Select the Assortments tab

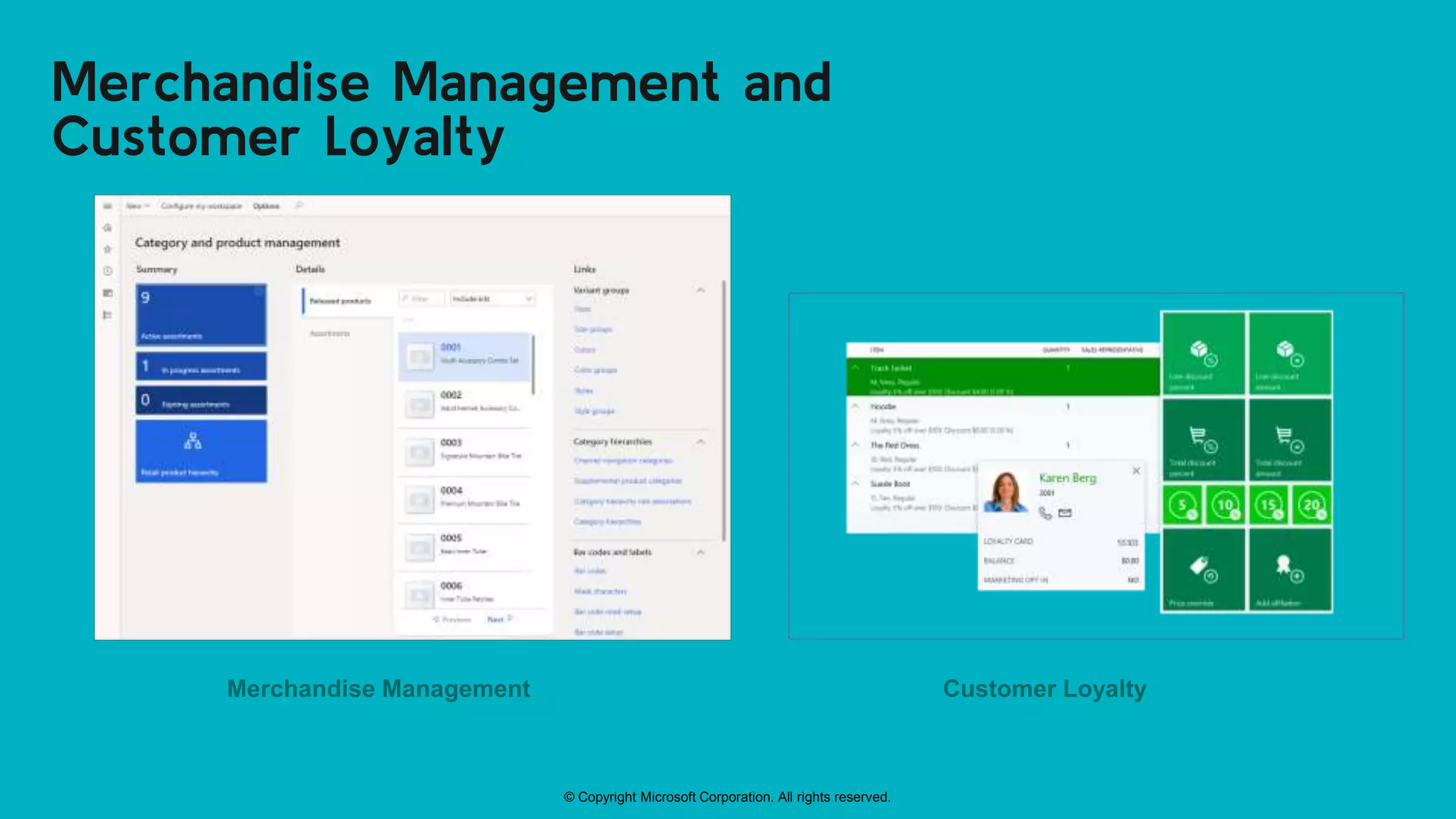point(330,333)
